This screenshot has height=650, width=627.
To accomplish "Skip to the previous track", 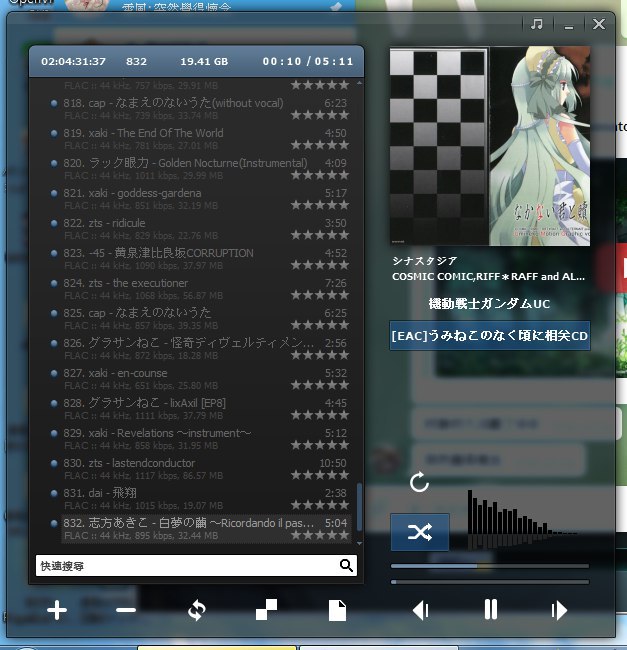I will [x=421, y=610].
